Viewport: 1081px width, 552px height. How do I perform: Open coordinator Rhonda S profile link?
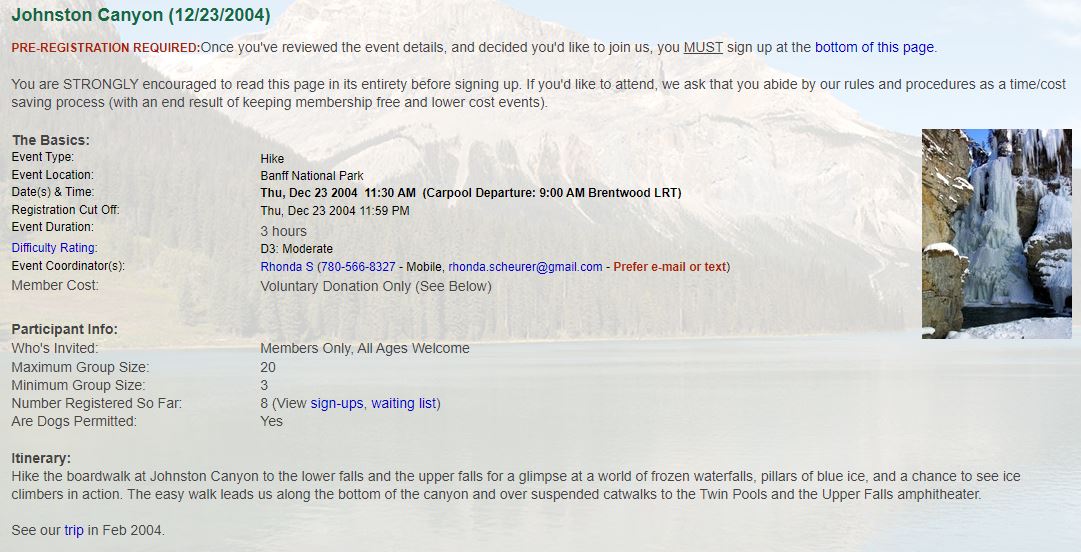point(287,267)
